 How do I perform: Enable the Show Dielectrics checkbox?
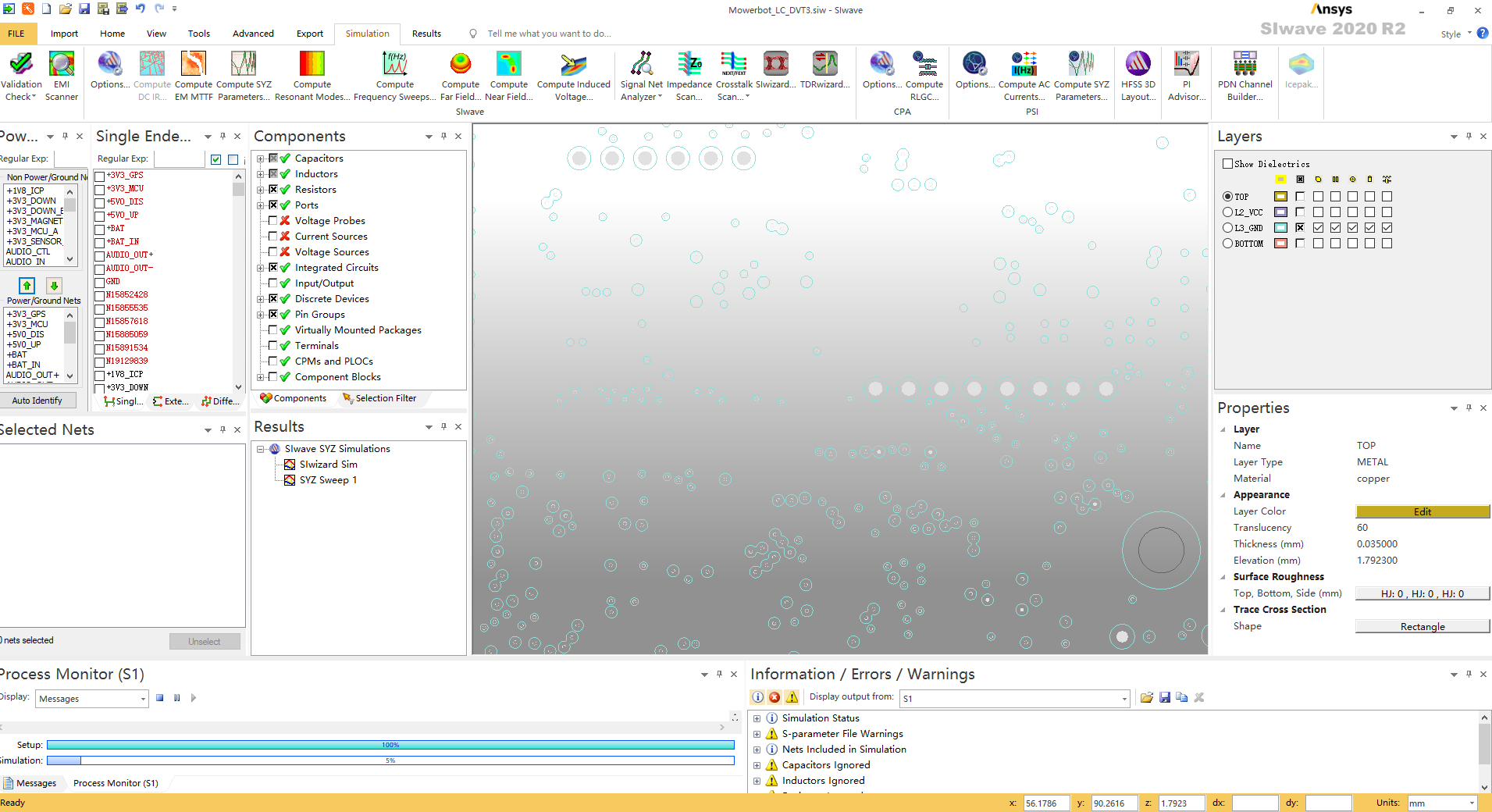coord(1228,163)
